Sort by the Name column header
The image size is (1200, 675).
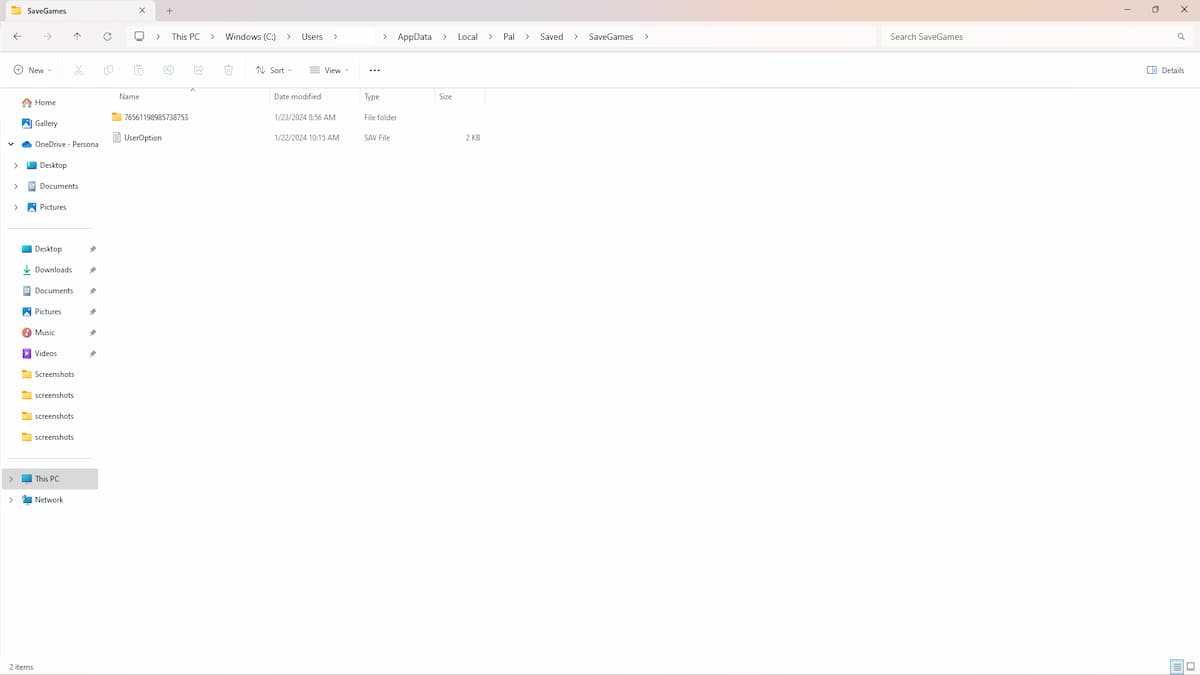129,96
